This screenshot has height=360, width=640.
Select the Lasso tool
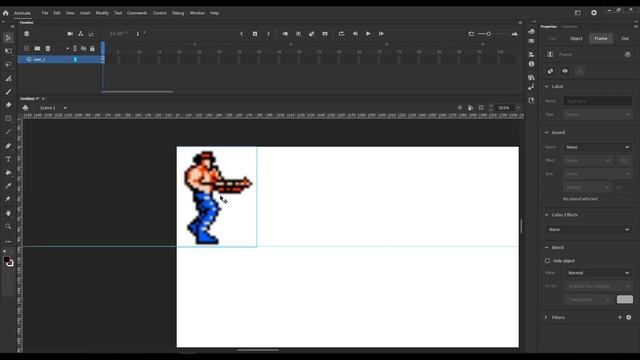(x=8, y=64)
